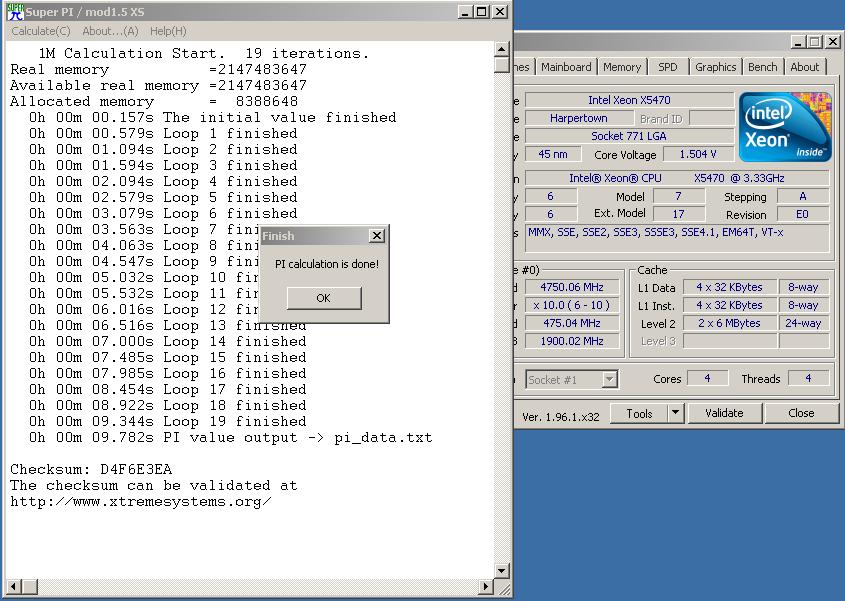Open the Tools dropdown arrow

tap(676, 413)
